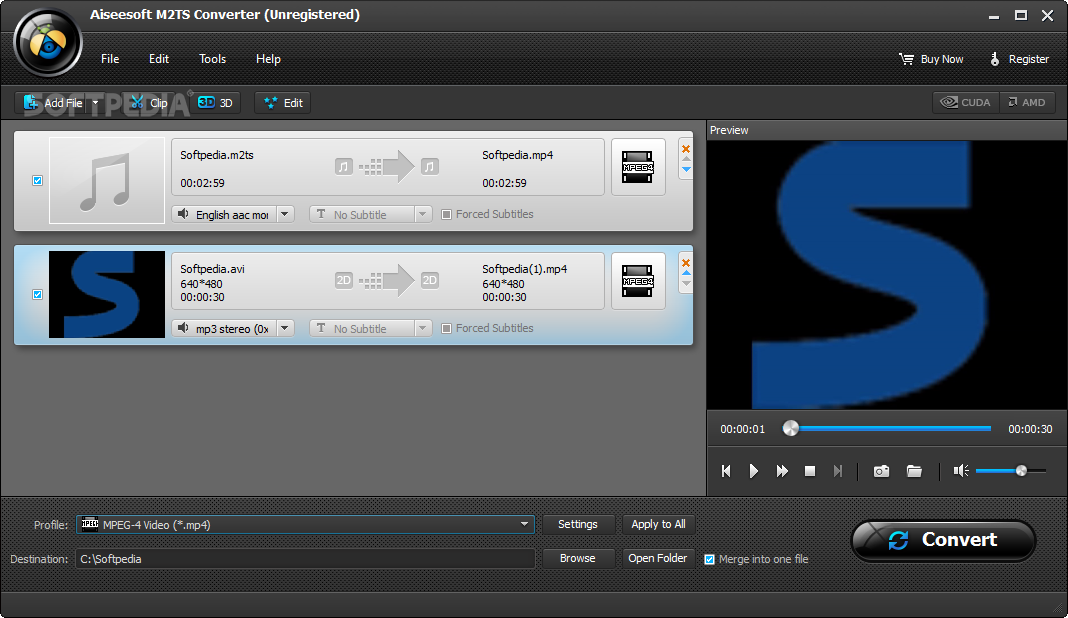The image size is (1068, 618).
Task: Click Apply to All button
Action: [658, 524]
